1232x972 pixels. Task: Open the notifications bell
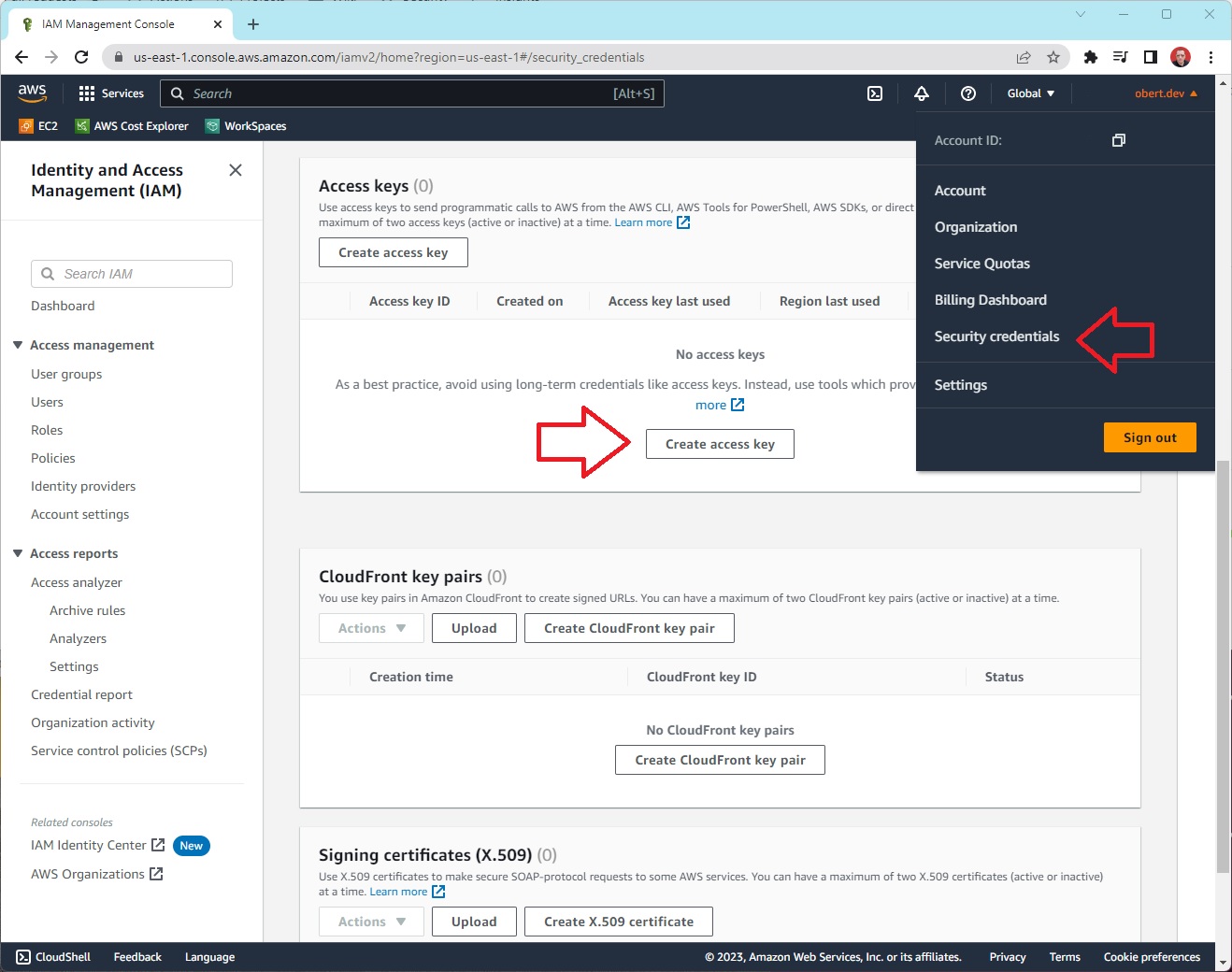tap(922, 93)
